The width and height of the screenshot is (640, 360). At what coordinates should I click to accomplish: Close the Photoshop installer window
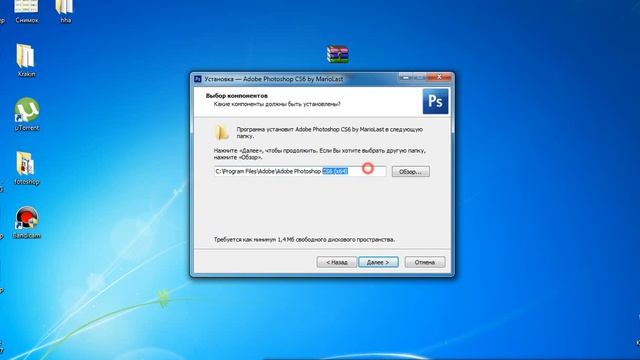pos(439,77)
